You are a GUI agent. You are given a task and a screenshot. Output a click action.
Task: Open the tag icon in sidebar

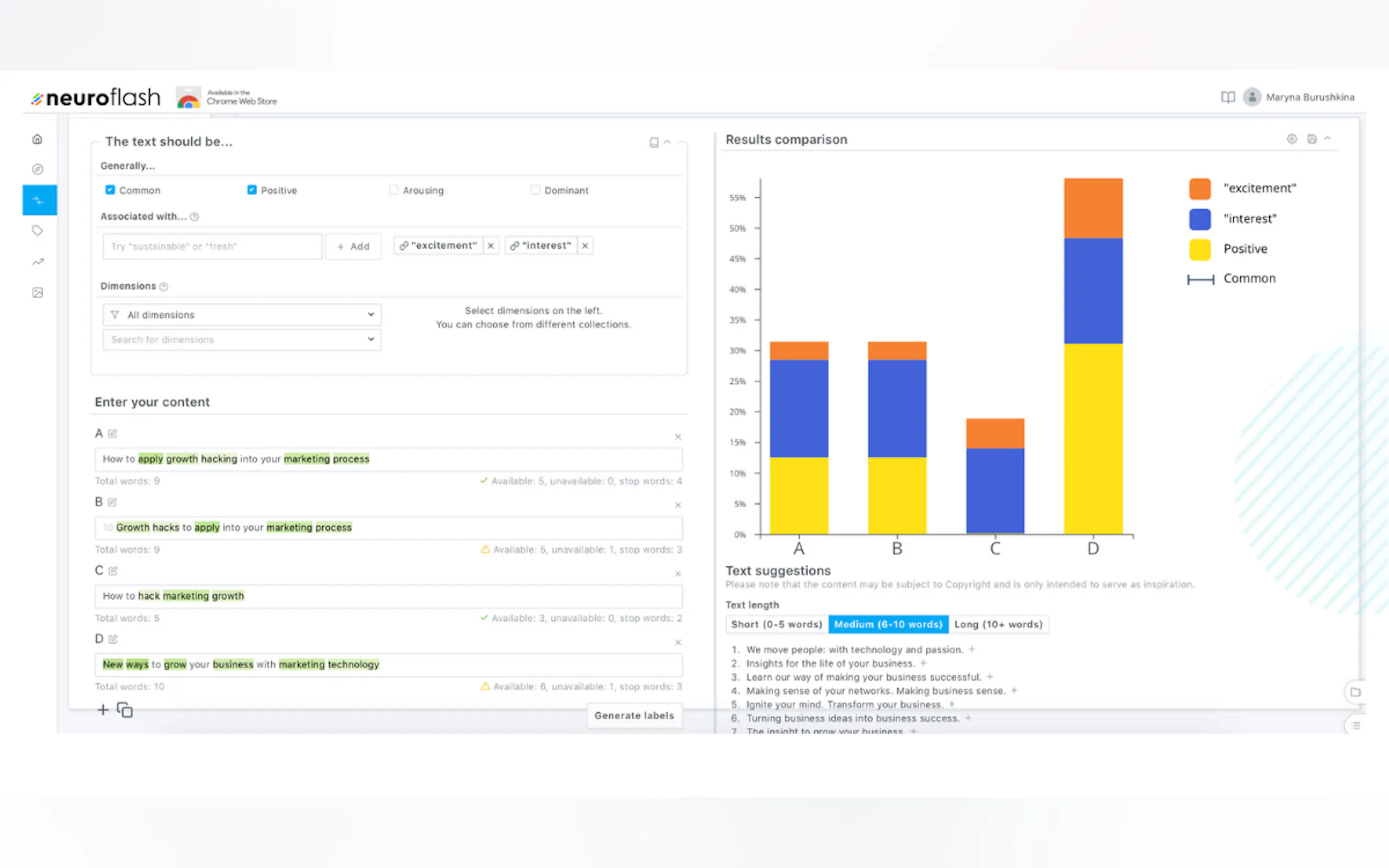(37, 231)
